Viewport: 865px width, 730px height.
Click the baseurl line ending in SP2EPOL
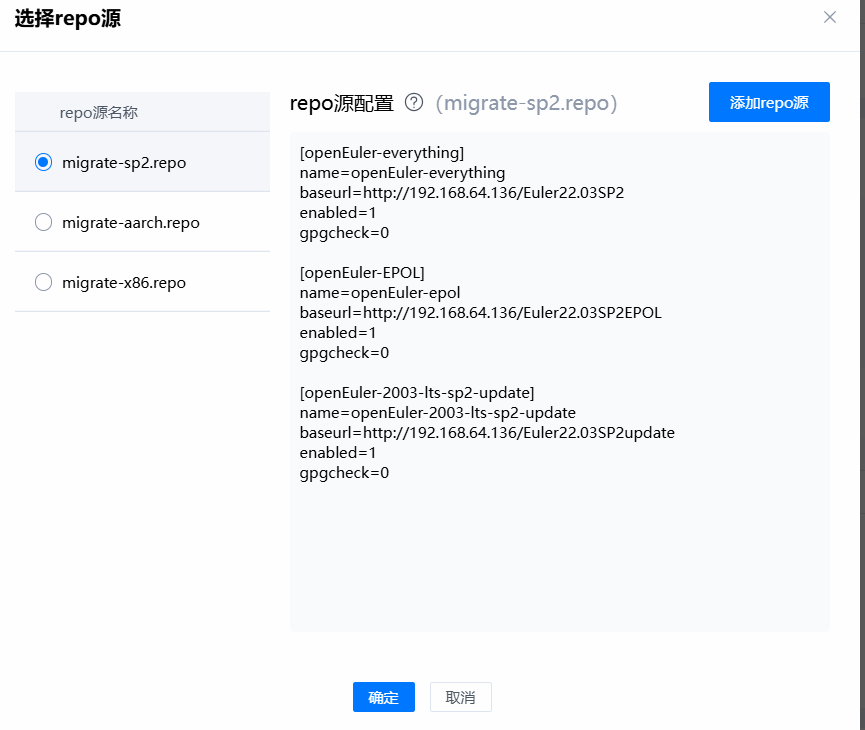click(480, 313)
